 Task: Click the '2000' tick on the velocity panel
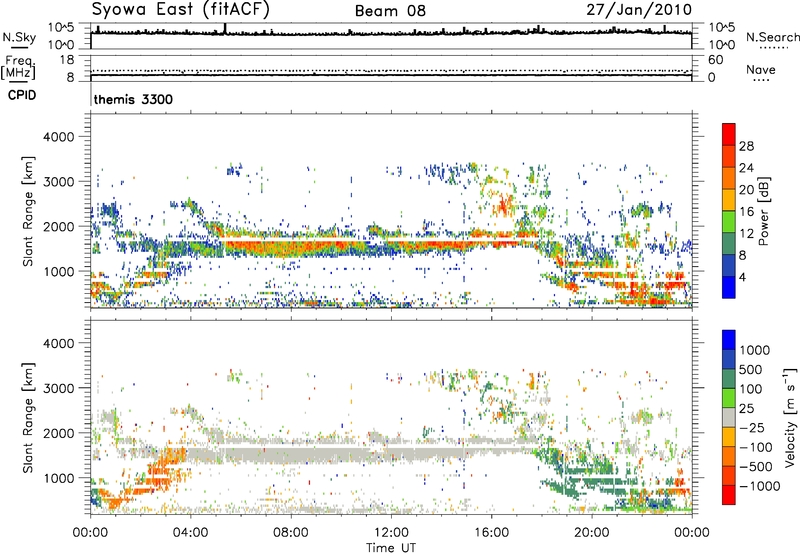point(59,433)
